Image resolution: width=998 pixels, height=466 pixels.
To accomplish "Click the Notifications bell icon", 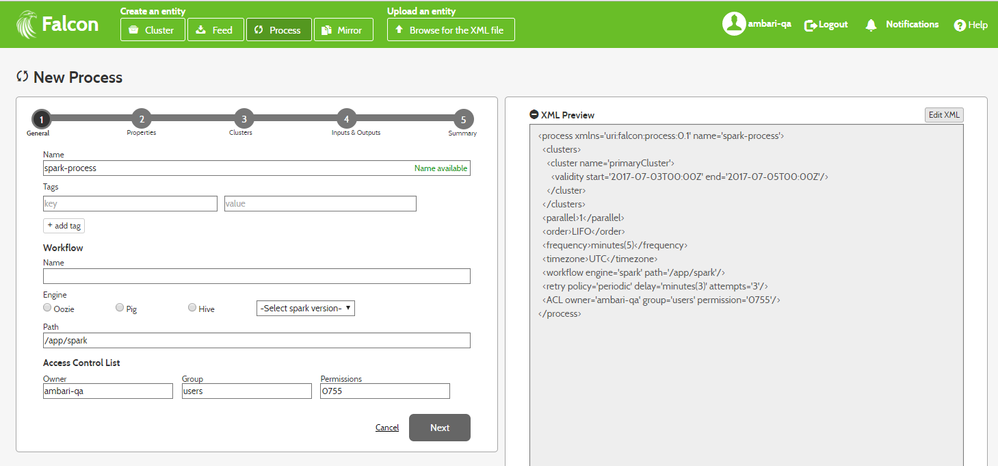I will point(871,25).
